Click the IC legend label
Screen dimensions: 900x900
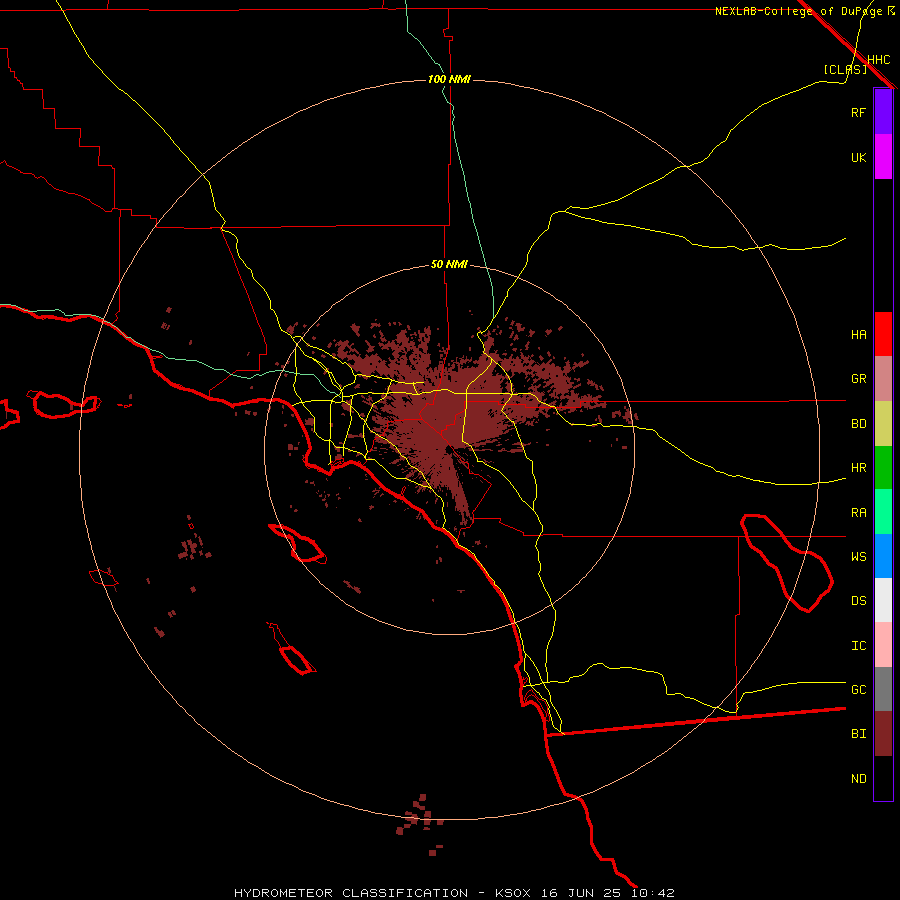(x=858, y=646)
